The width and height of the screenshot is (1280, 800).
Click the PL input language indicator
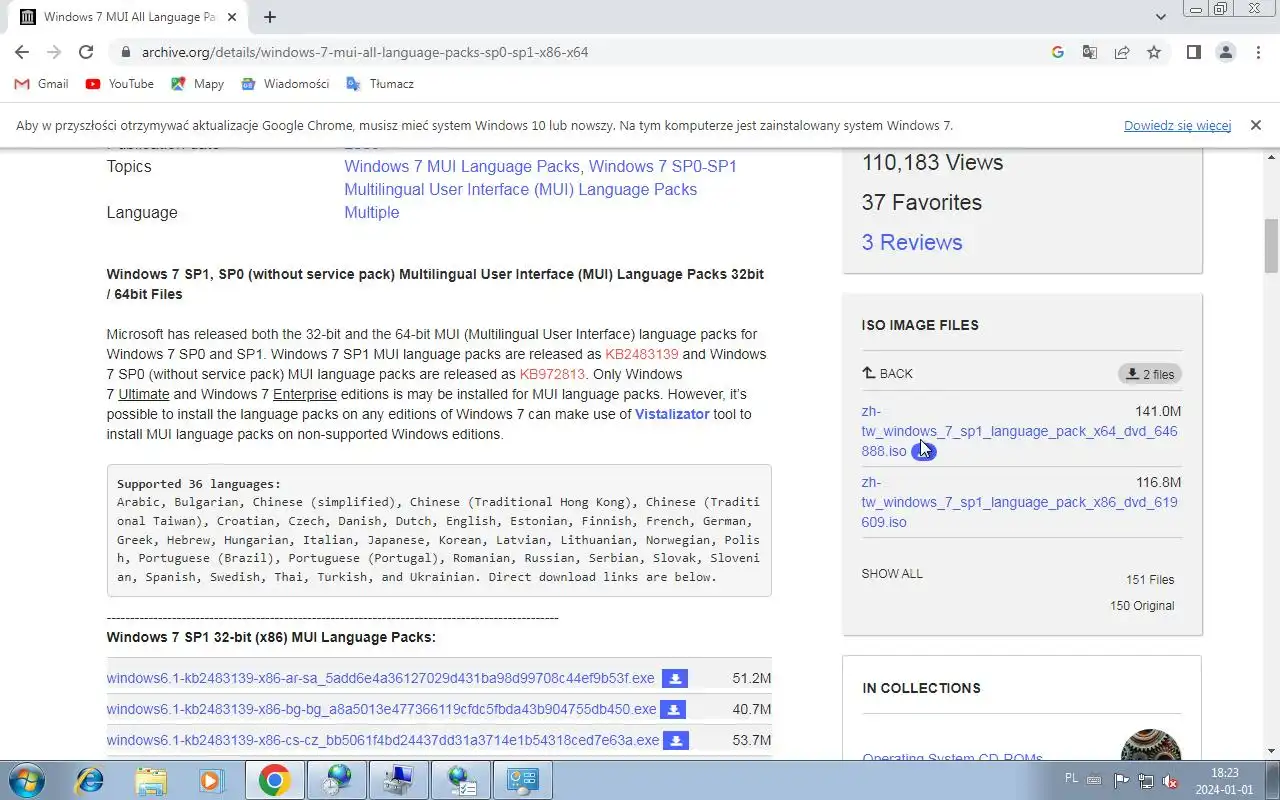[1072, 779]
